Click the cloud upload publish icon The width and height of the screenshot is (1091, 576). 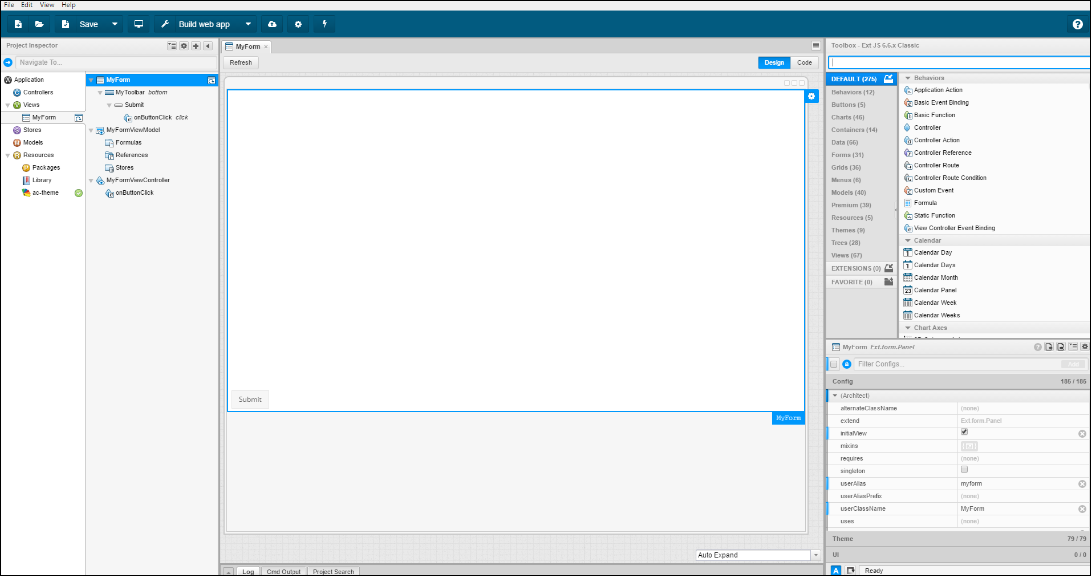[272, 24]
